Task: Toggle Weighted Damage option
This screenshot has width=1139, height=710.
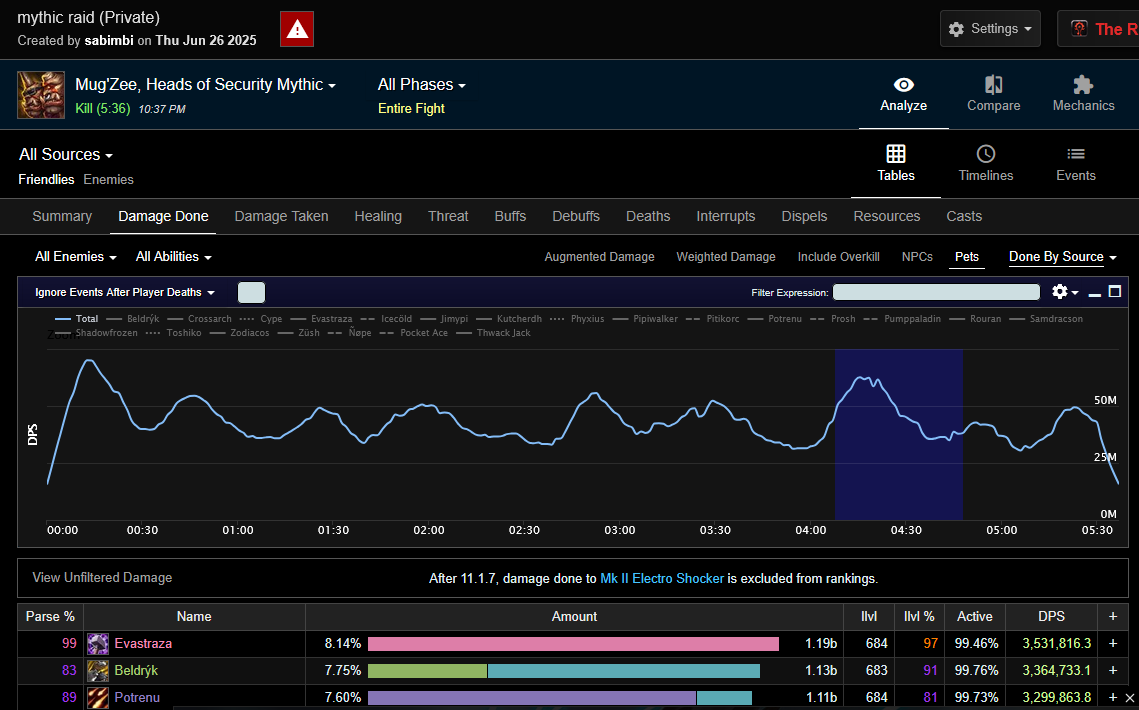Action: coord(726,257)
